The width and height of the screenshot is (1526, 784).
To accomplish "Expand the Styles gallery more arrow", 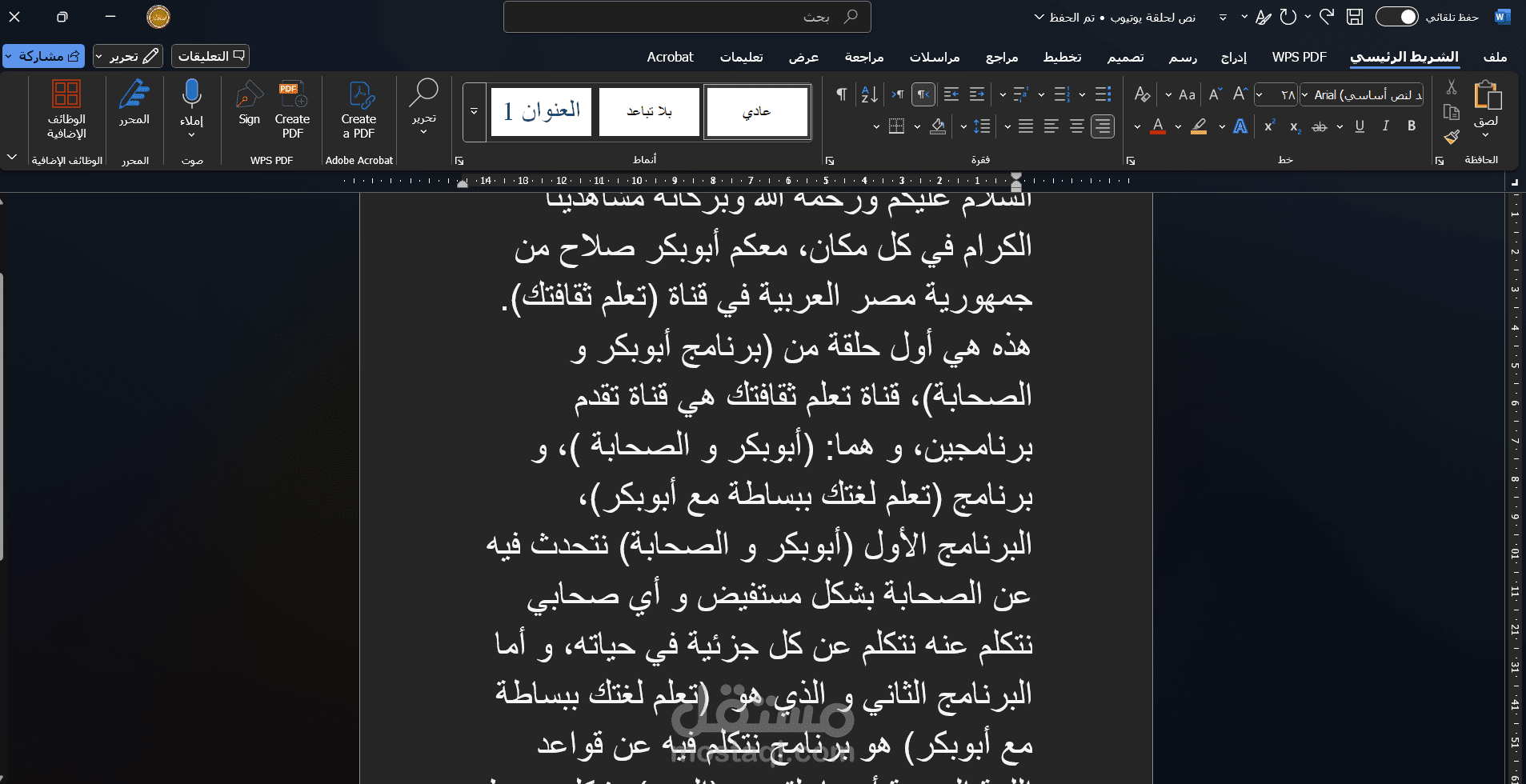I will [x=475, y=112].
